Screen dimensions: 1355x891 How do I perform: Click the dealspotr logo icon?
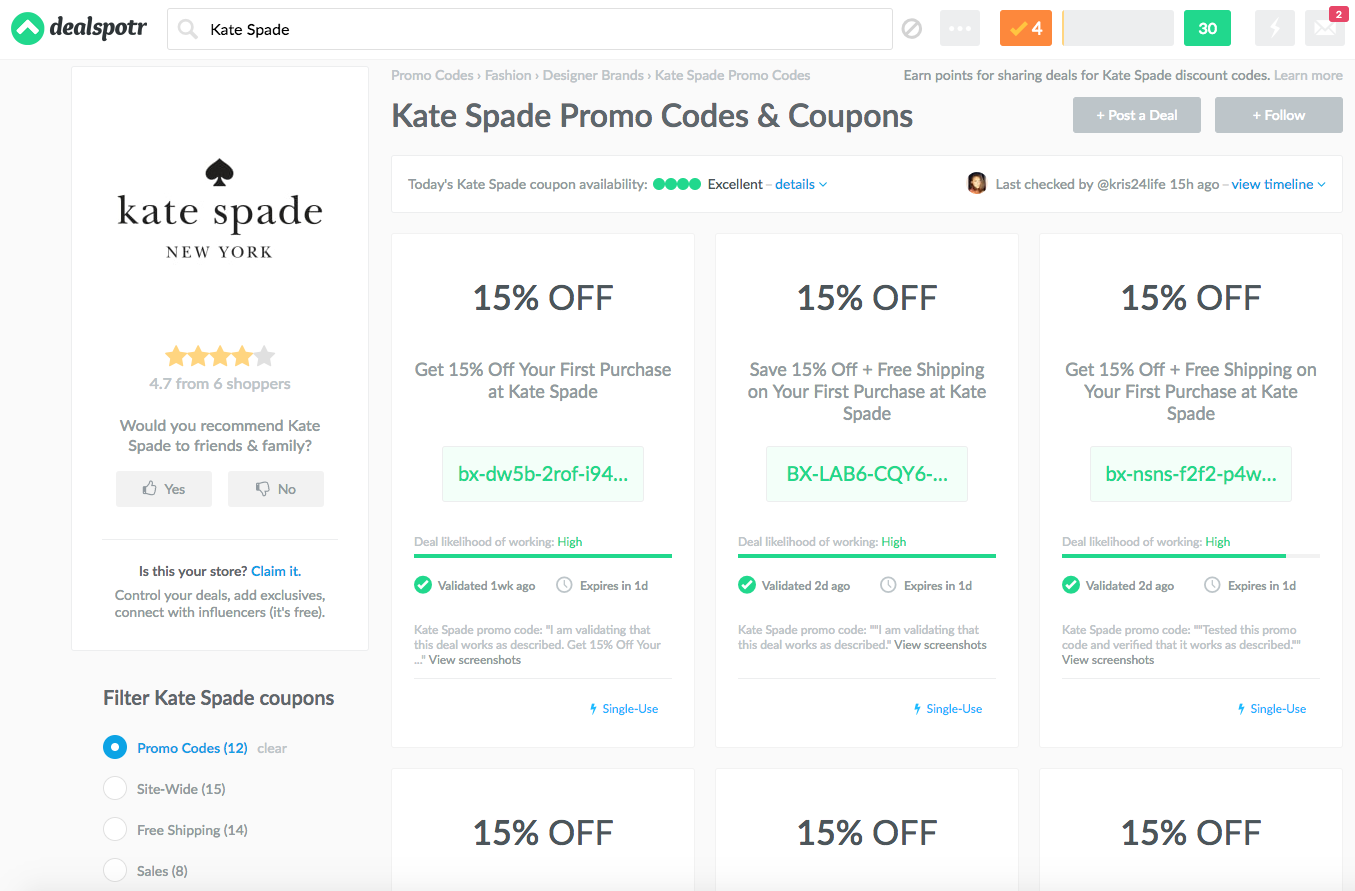[x=27, y=29]
